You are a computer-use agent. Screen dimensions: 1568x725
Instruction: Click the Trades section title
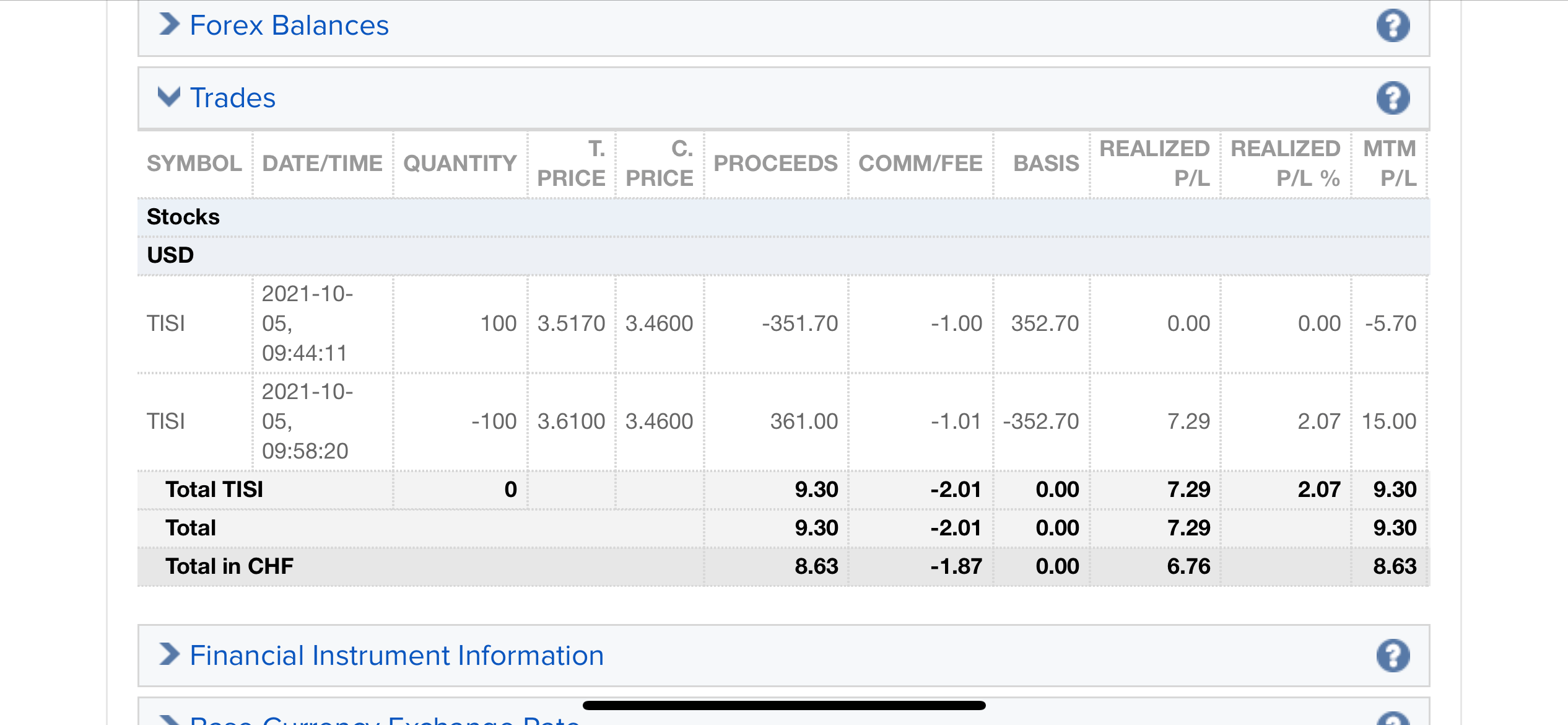(232, 98)
